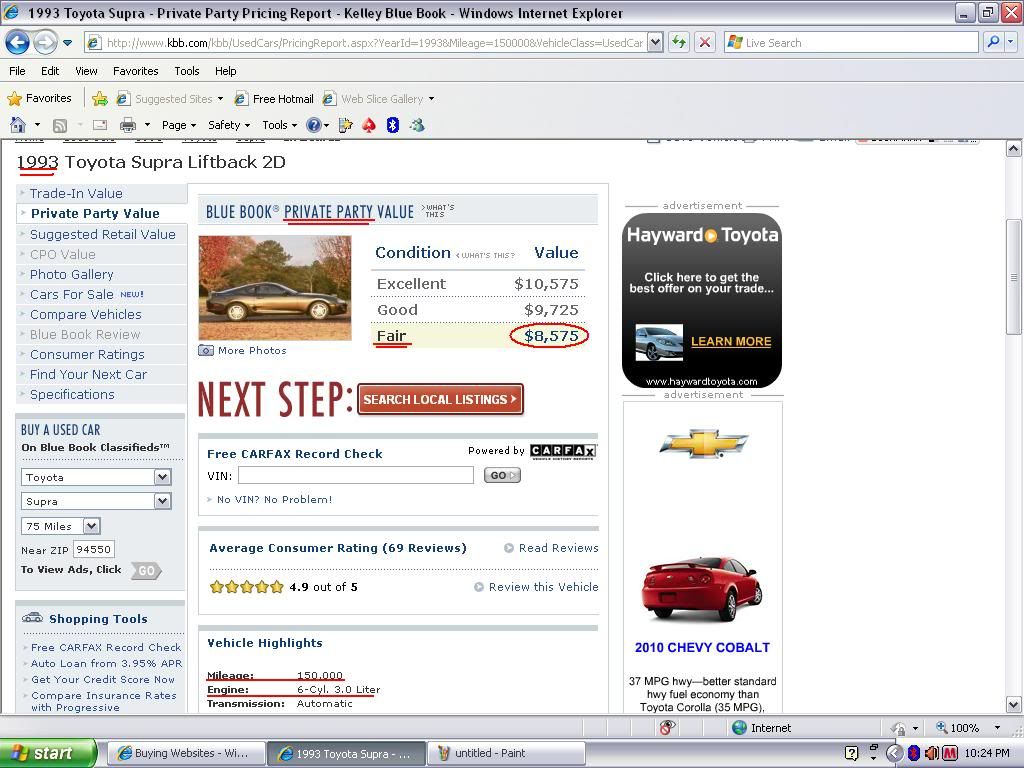Click the SEARCH LOCAL LISTINGS button
This screenshot has width=1024, height=768.
click(441, 399)
